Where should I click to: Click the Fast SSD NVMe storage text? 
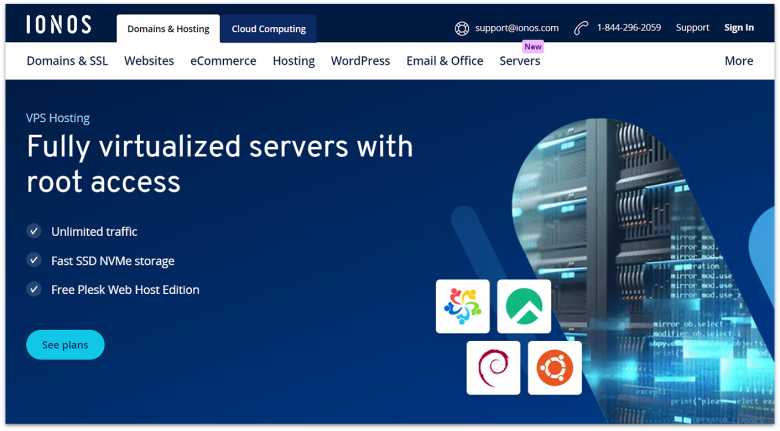click(113, 261)
